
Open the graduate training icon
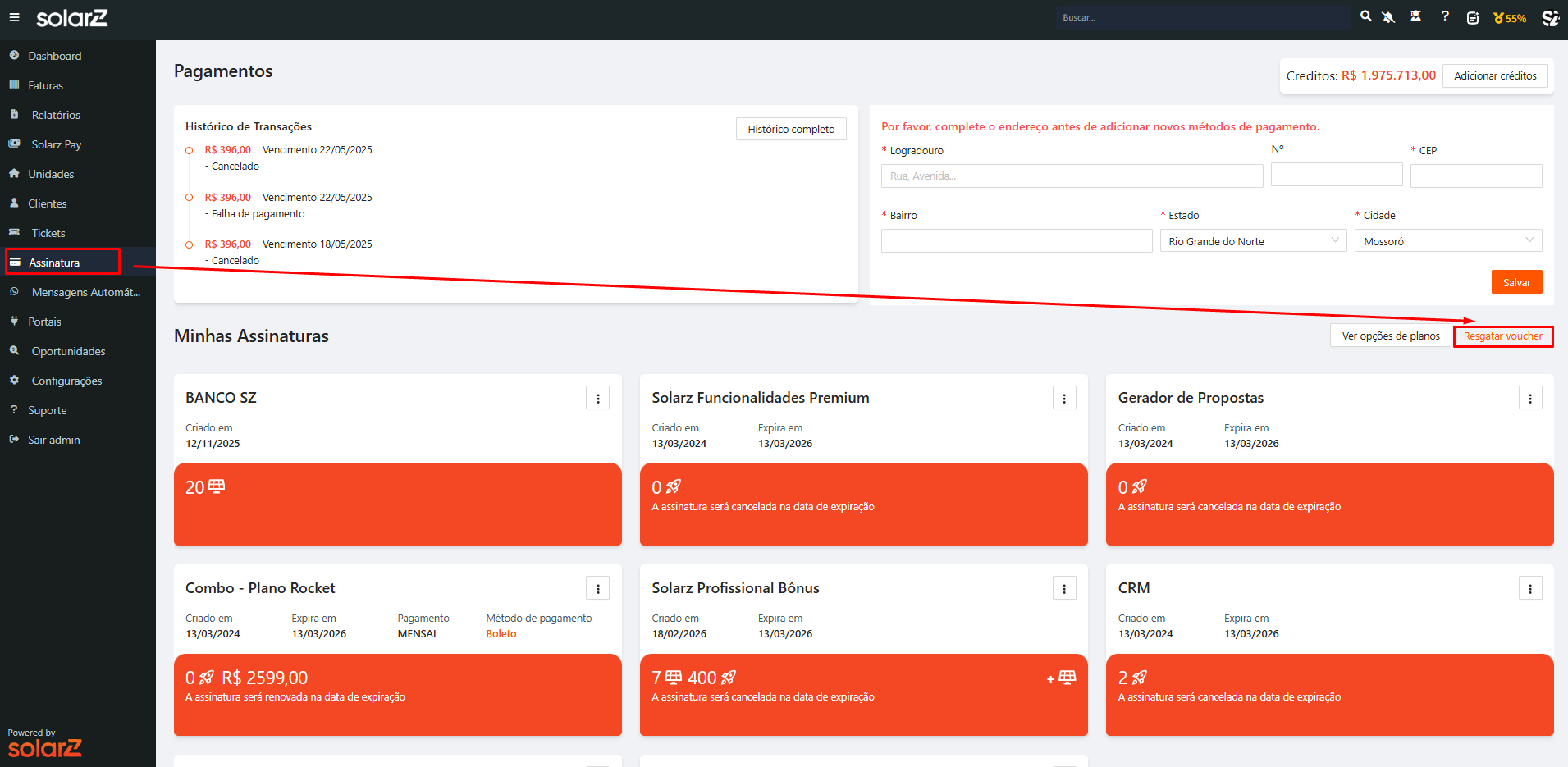tap(1415, 16)
